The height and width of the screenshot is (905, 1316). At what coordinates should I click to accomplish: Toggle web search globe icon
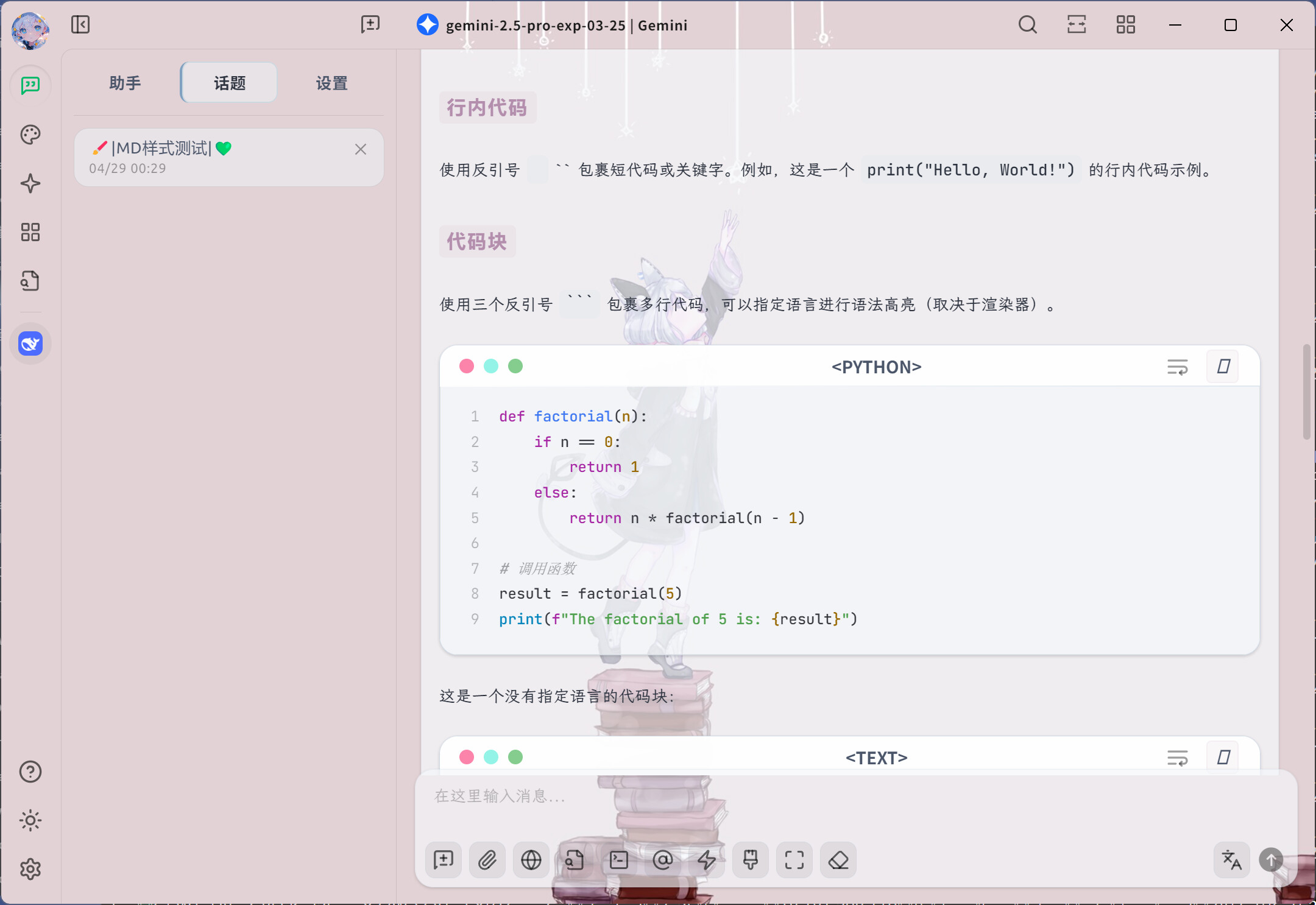click(531, 860)
